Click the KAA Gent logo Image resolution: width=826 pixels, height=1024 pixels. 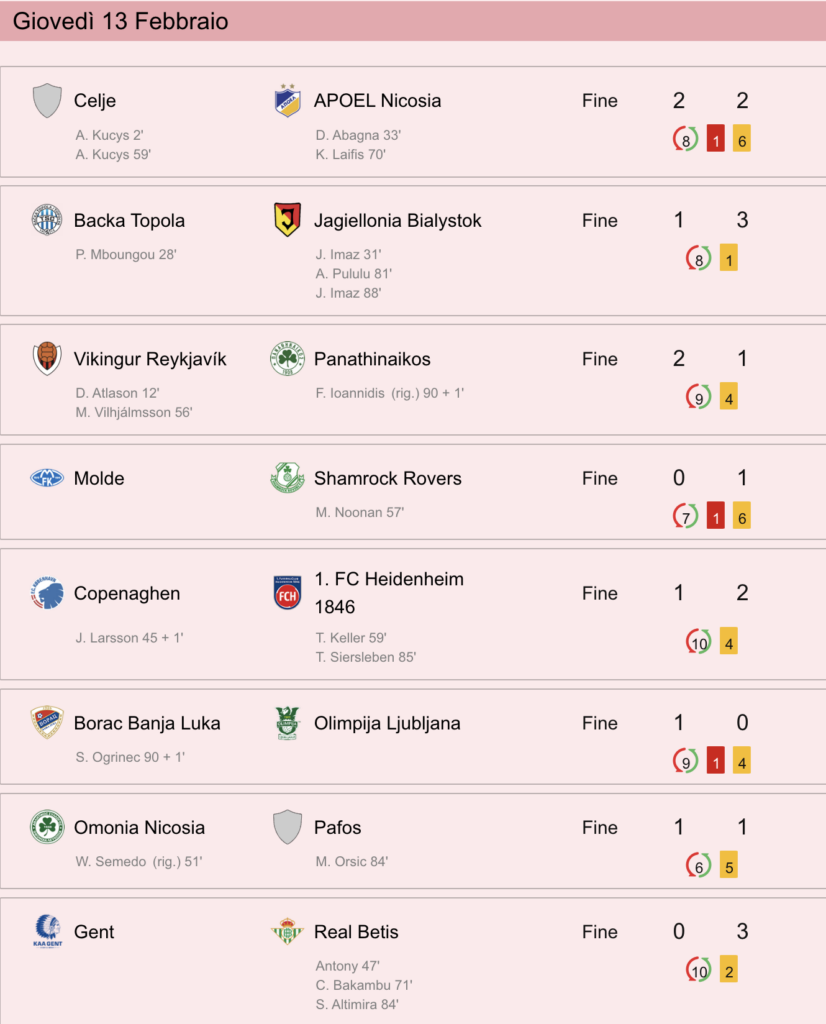pos(47,931)
